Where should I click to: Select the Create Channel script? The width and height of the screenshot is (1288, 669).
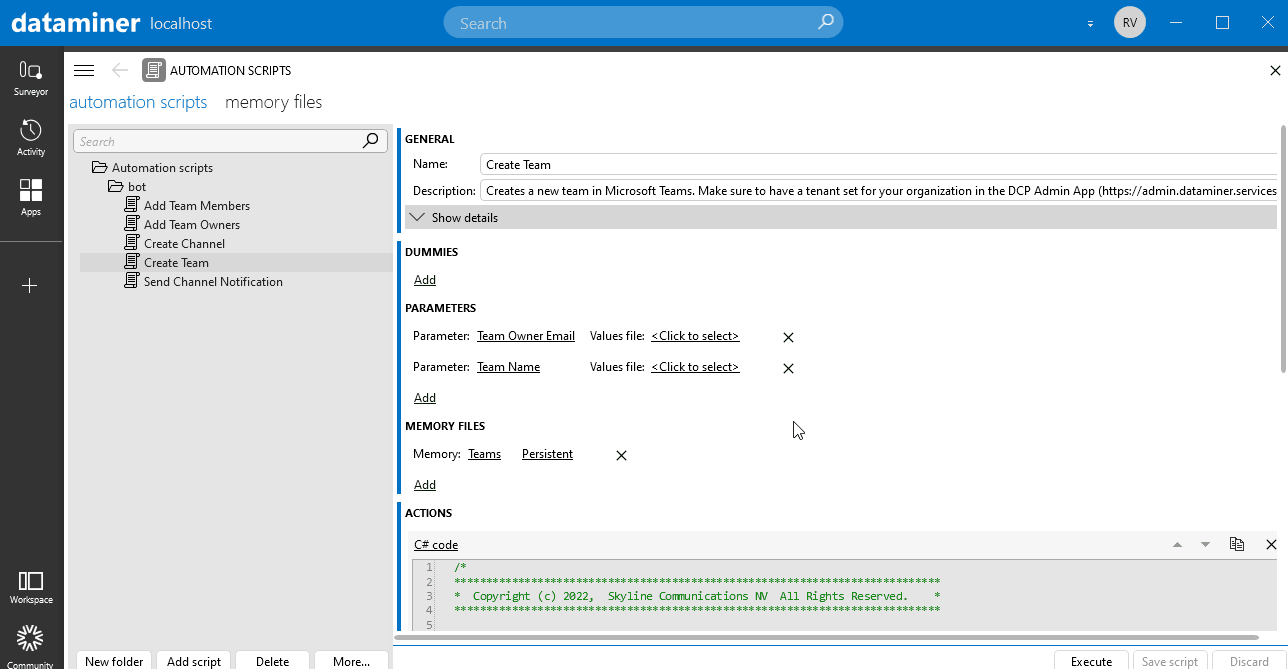[184, 243]
